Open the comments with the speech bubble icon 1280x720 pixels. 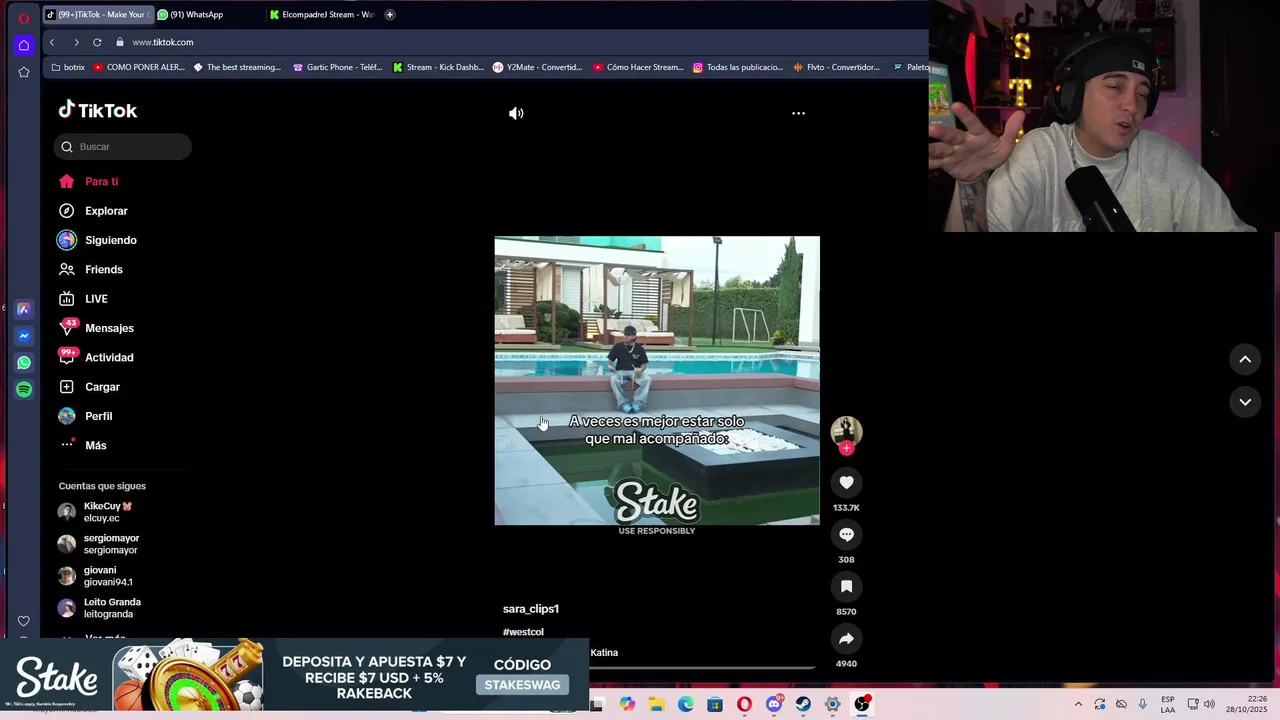tap(846, 535)
